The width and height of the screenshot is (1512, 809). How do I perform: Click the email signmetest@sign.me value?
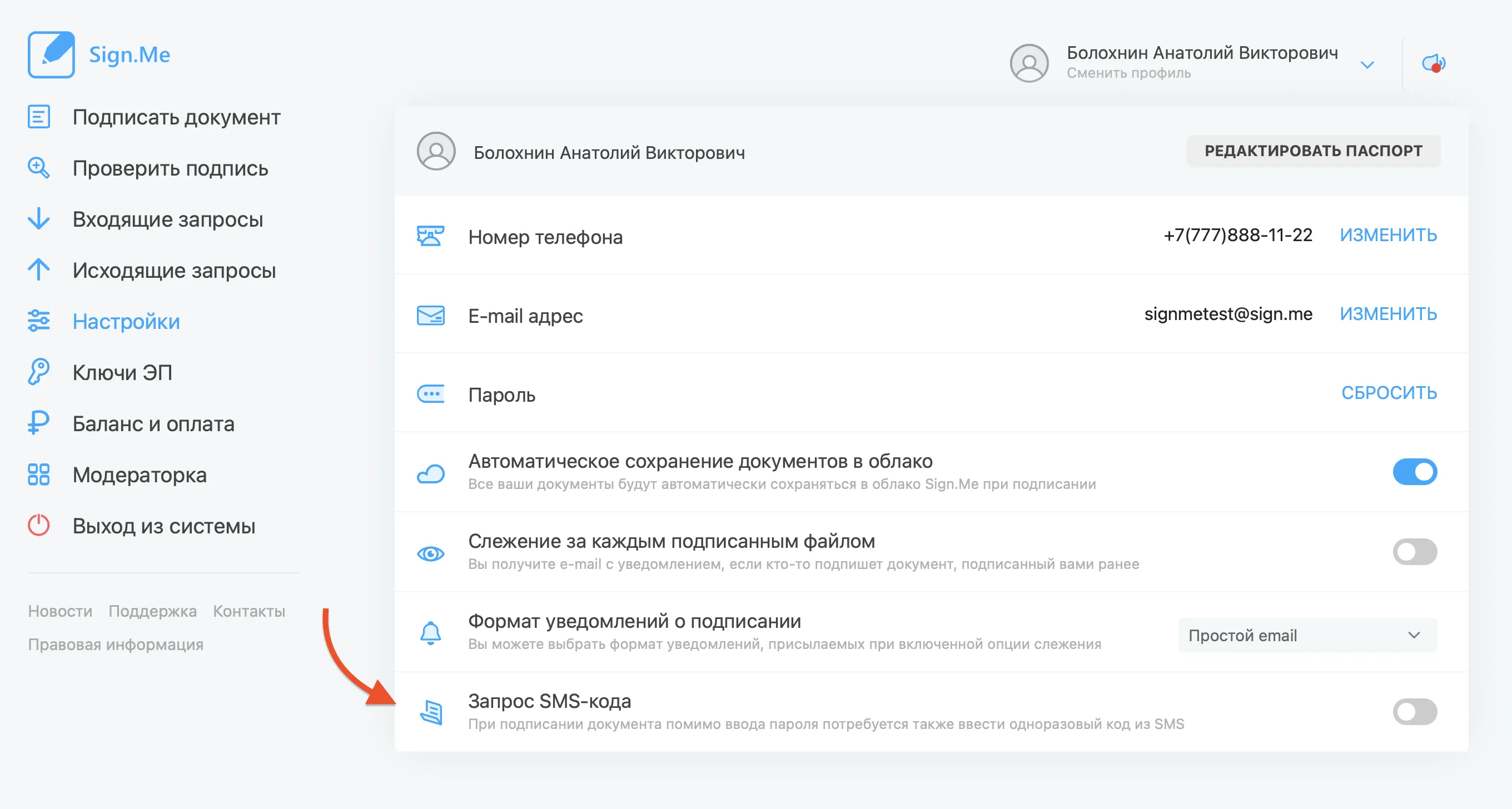[1228, 314]
